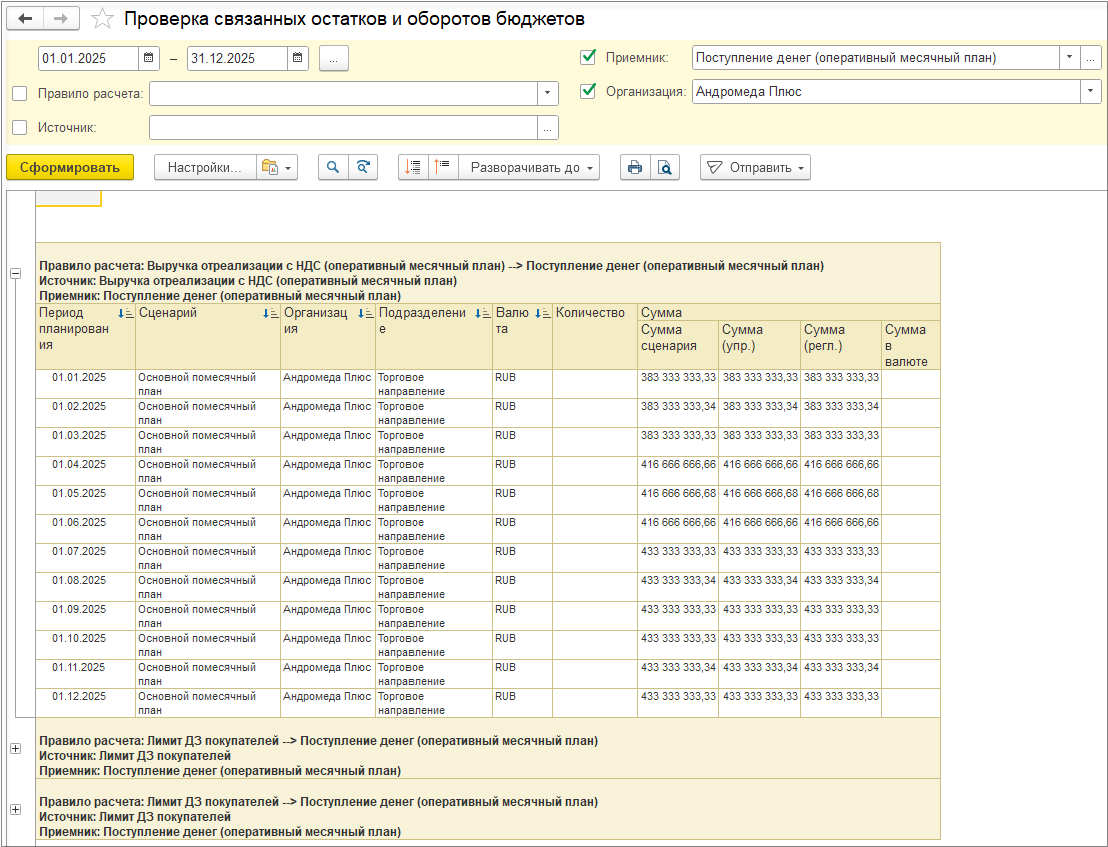Open calendar for end date 31.12.2025
Viewport: 1108px width, 847px height.
point(298,58)
